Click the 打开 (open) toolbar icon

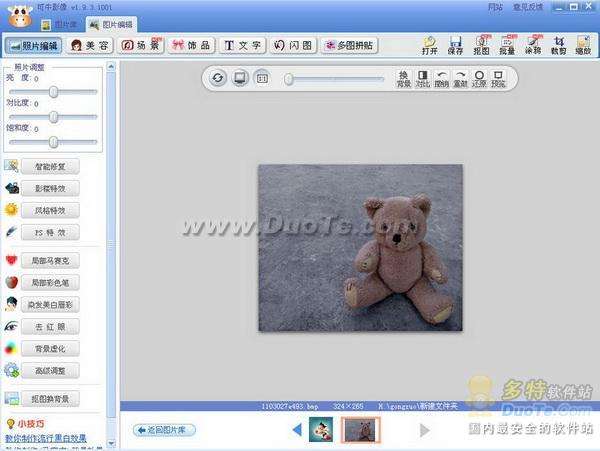pyautogui.click(x=429, y=43)
